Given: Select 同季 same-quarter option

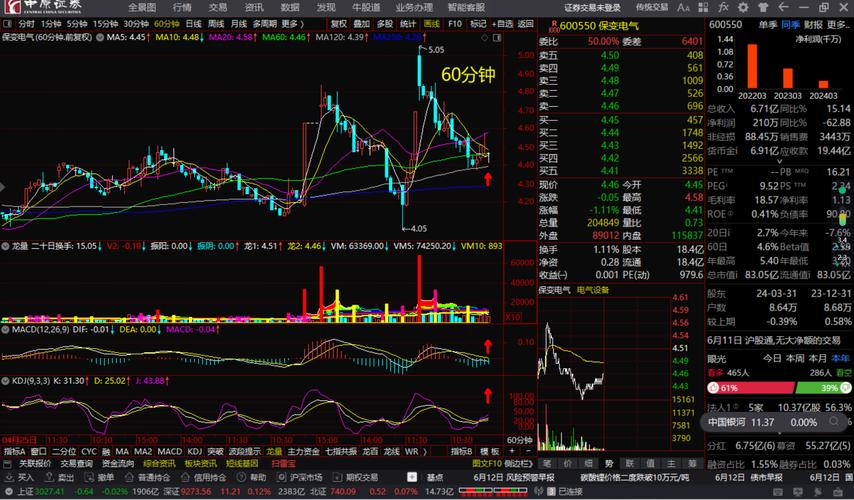Looking at the screenshot, I should tap(790, 25).
